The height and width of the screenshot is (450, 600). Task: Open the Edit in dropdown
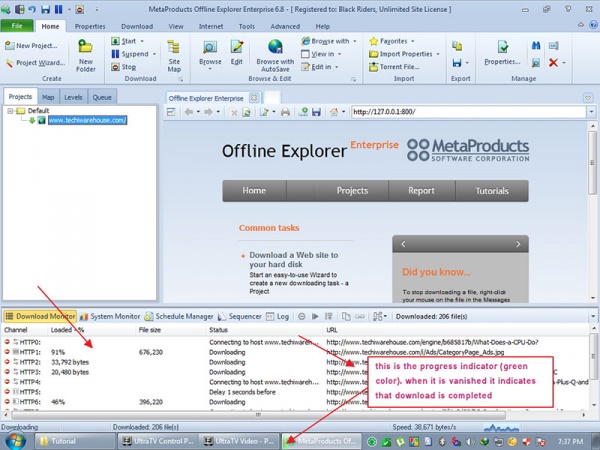337,67
